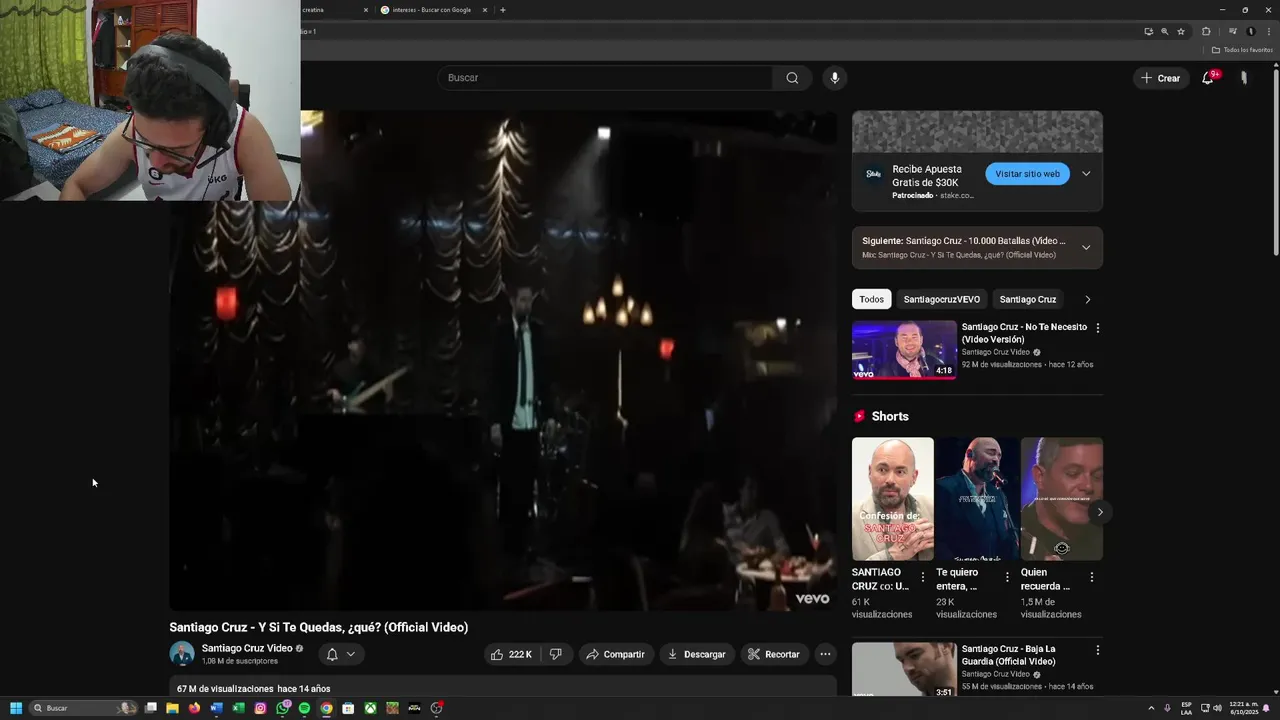The height and width of the screenshot is (720, 1280).
Task: Open Microsoft Word from the taskbar
Action: (x=216, y=708)
